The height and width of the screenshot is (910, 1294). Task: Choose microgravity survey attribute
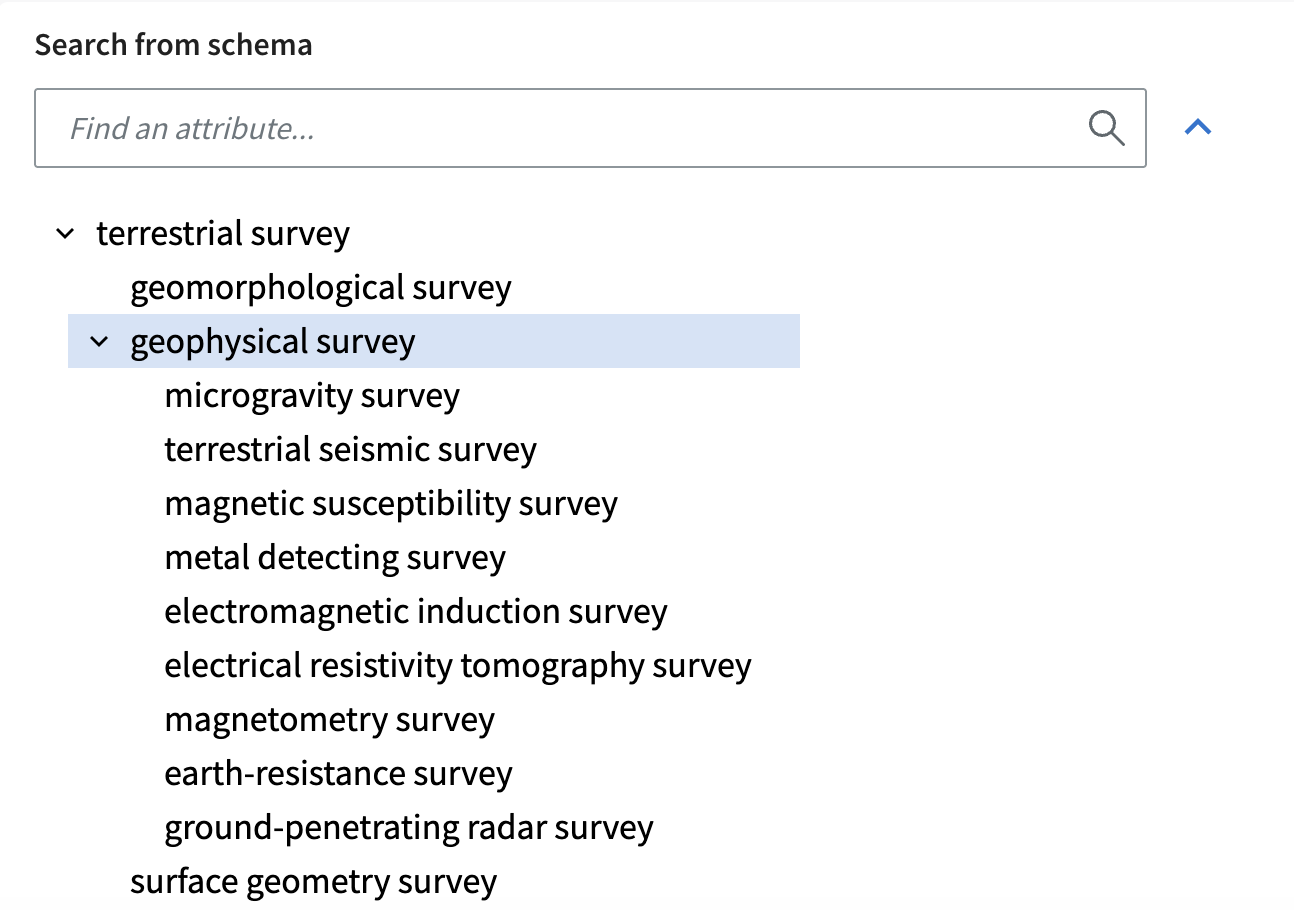click(x=312, y=396)
